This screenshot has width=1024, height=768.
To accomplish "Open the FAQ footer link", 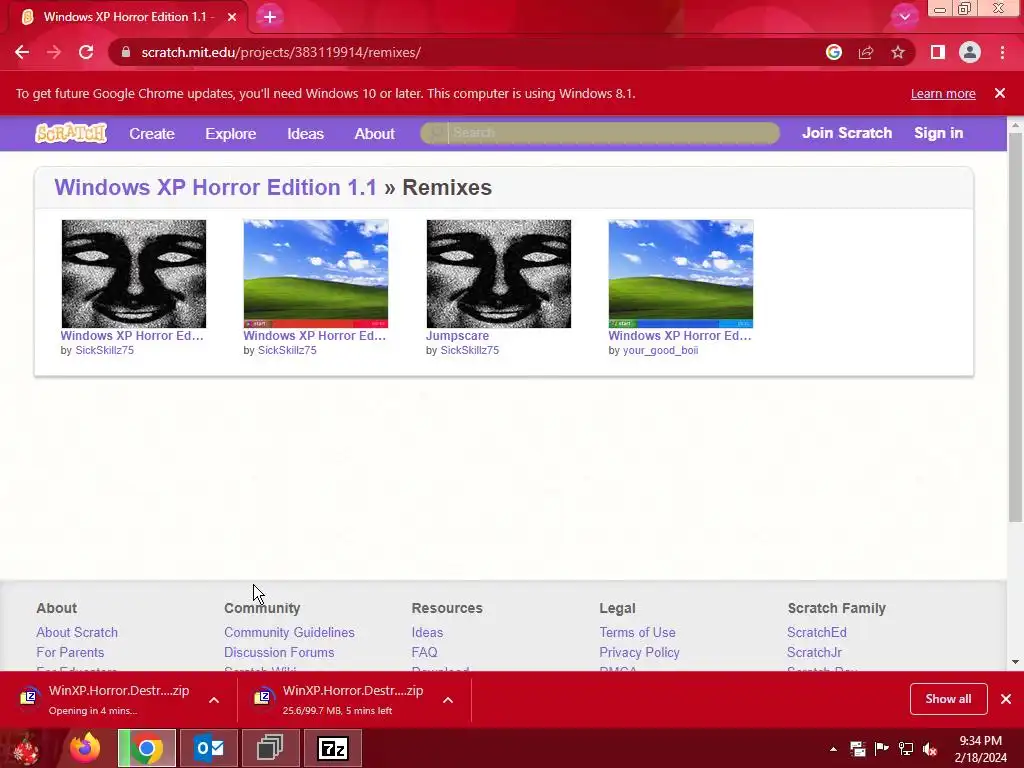I will click(424, 652).
